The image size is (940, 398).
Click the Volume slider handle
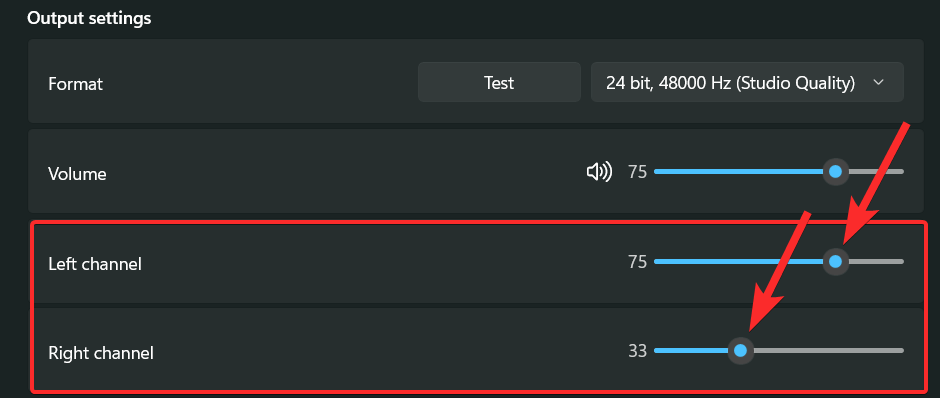pos(835,172)
